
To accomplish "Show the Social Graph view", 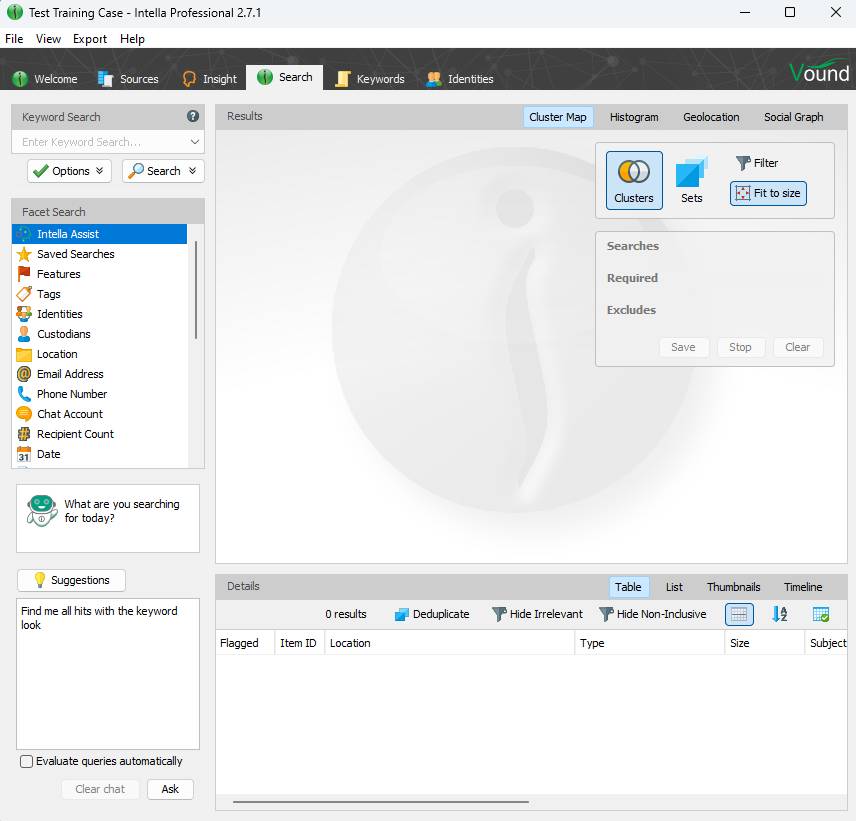I will [x=793, y=117].
